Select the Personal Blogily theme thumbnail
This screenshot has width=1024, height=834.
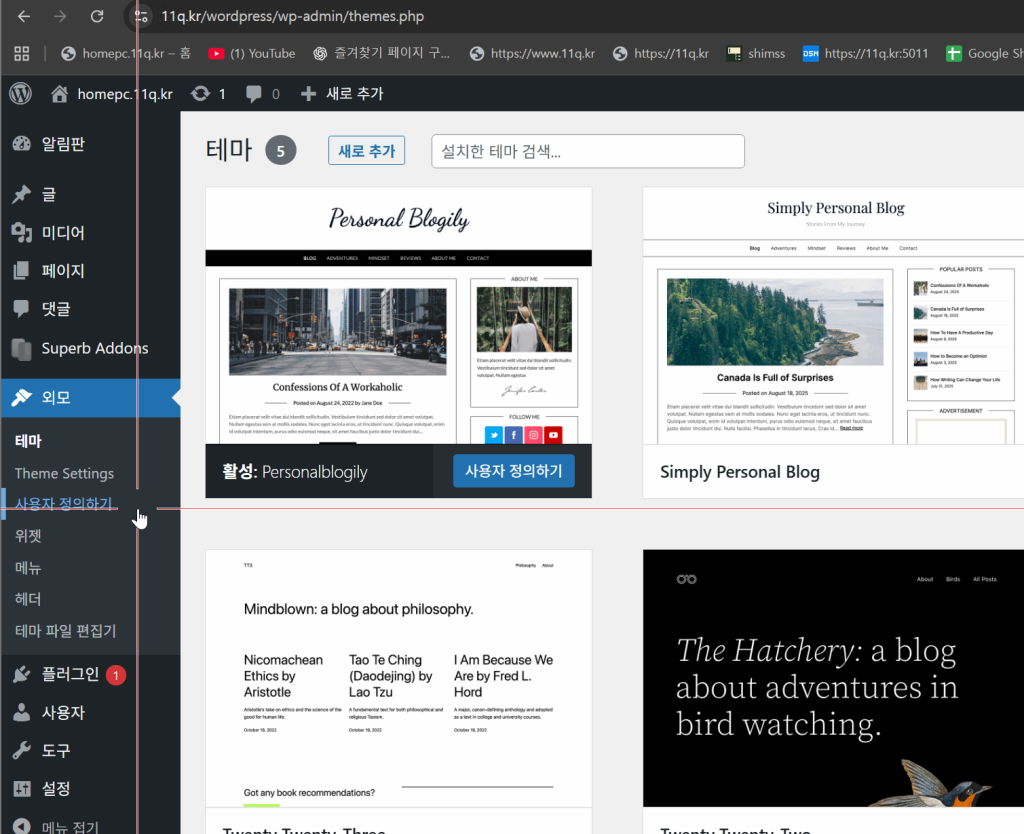pyautogui.click(x=398, y=316)
